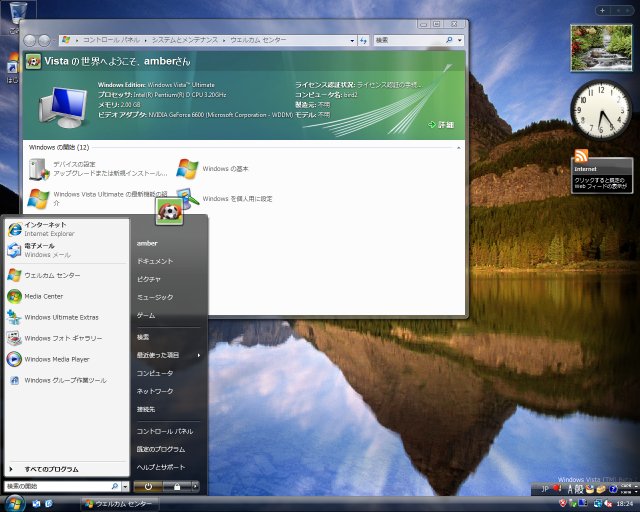The image size is (640, 512).
Task: Click the JP language indicator
Action: [x=545, y=489]
